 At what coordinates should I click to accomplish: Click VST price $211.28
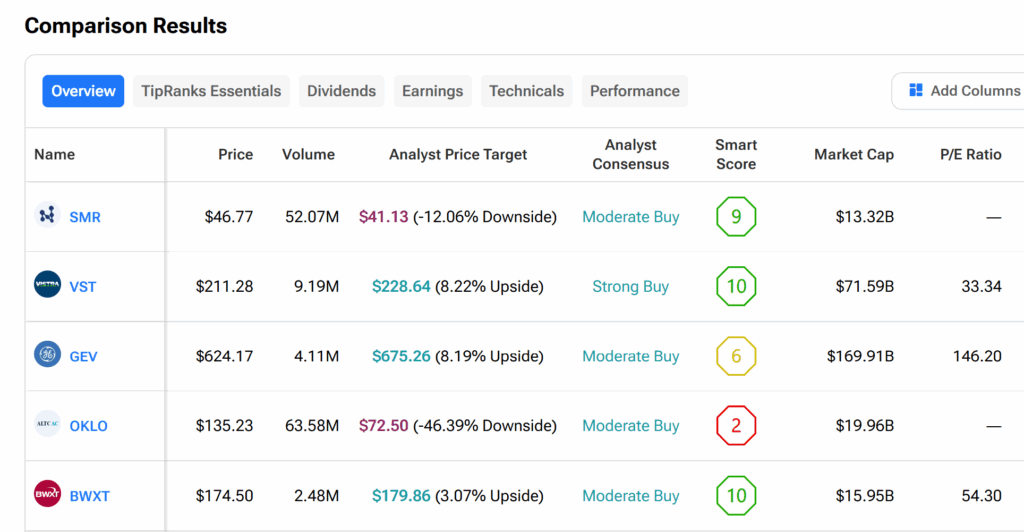224,287
